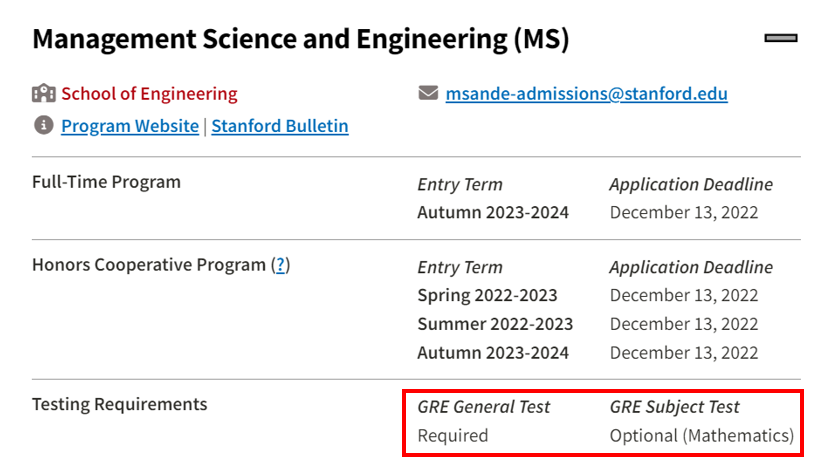The image size is (818, 468).
Task: Click the Testing Requirements label
Action: pyautogui.click(x=119, y=404)
